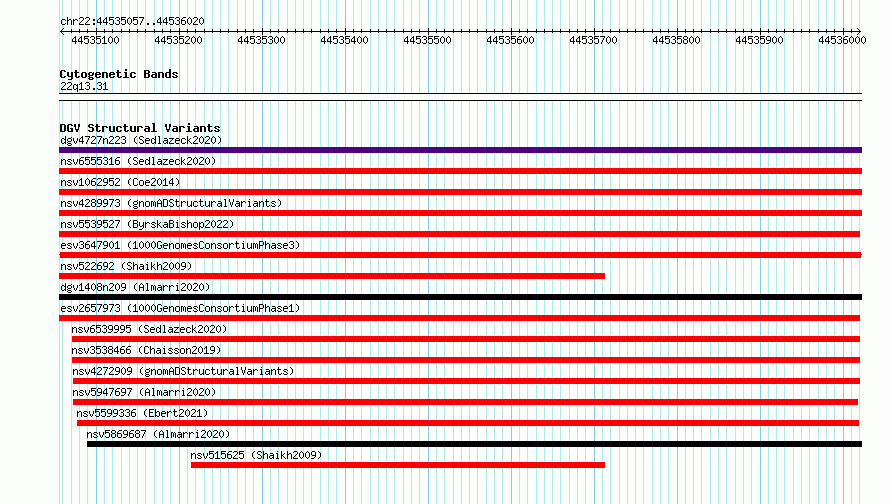Open nsv3538466 (Chaisson2019) variant label

[x=146, y=350]
